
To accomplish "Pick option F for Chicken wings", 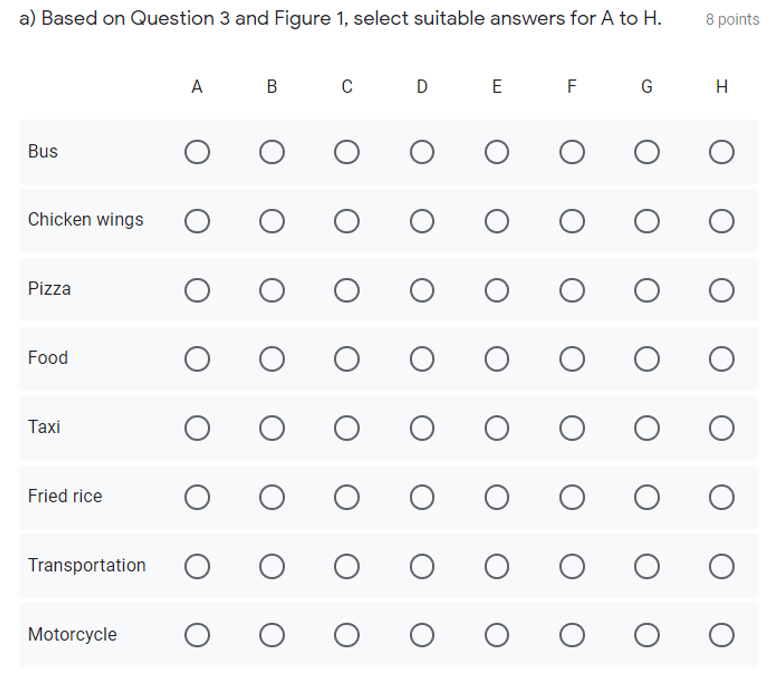I will (572, 220).
